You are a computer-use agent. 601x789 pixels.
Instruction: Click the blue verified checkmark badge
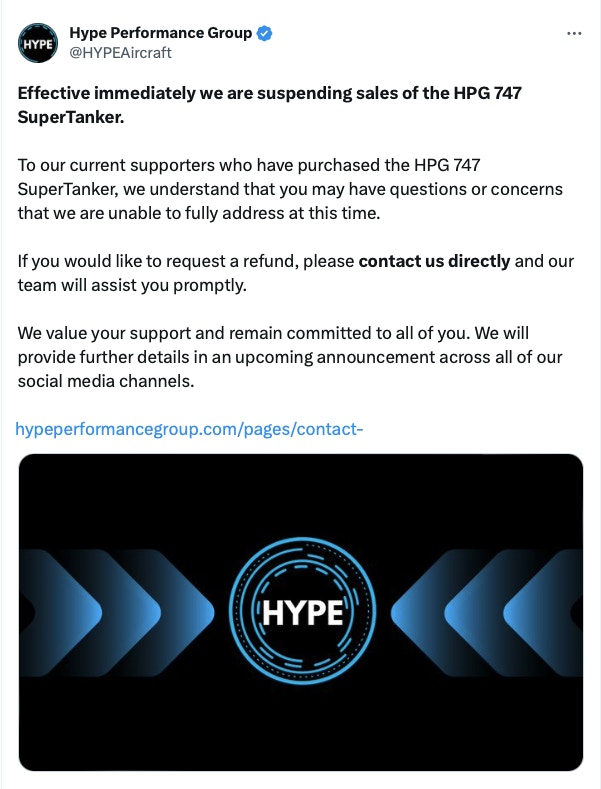[265, 34]
